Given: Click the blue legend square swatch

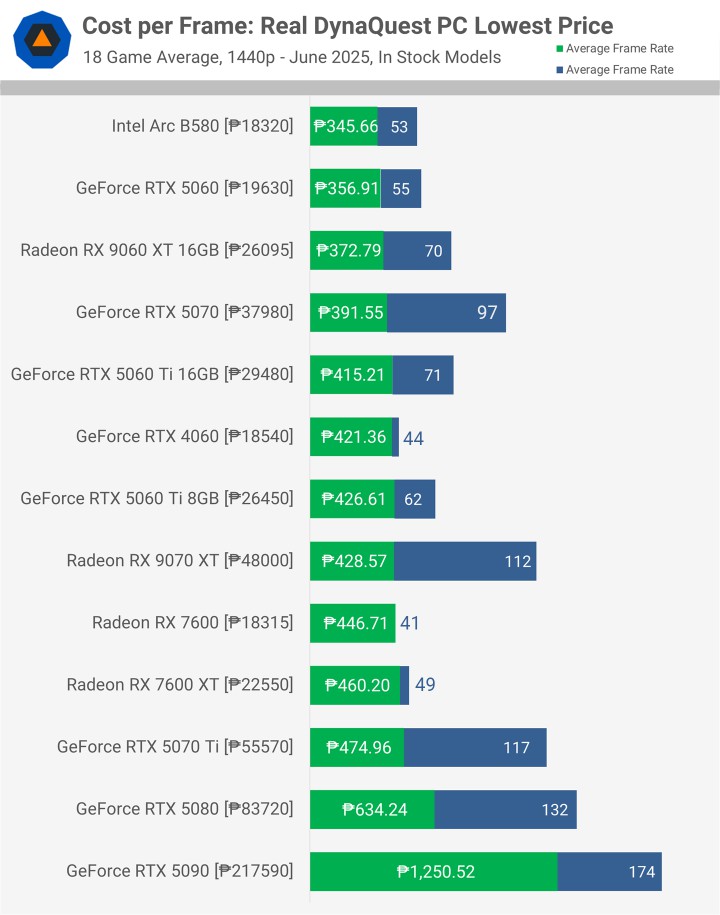Looking at the screenshot, I should click(x=560, y=70).
